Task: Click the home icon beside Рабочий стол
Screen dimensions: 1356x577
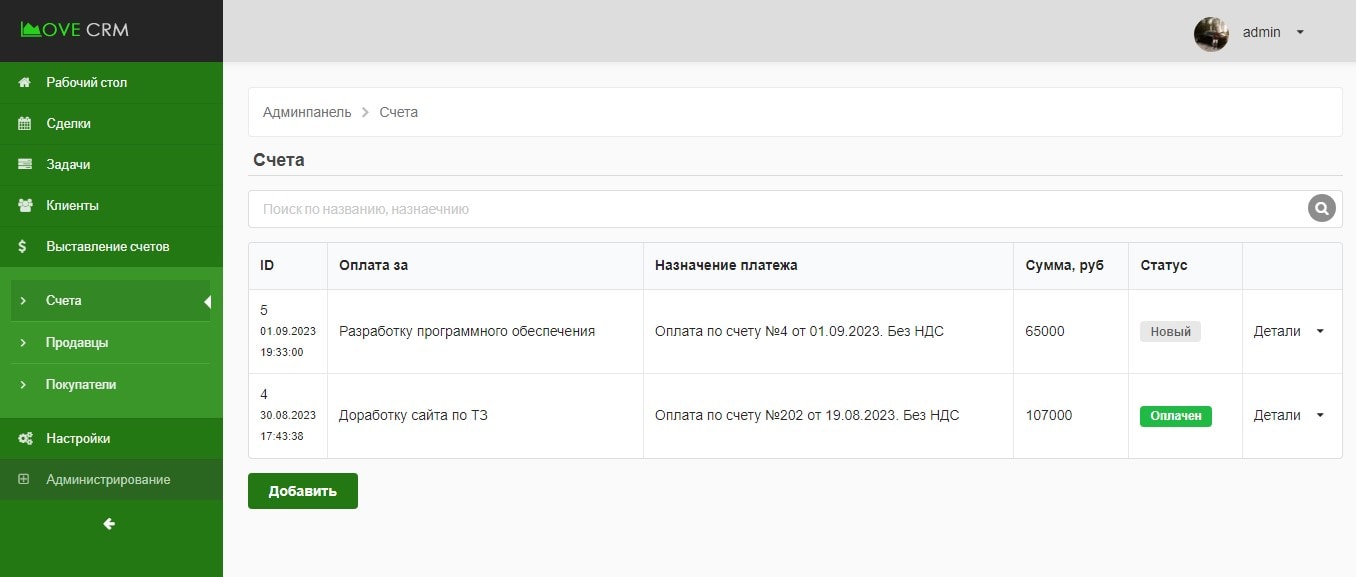Action: click(x=26, y=83)
